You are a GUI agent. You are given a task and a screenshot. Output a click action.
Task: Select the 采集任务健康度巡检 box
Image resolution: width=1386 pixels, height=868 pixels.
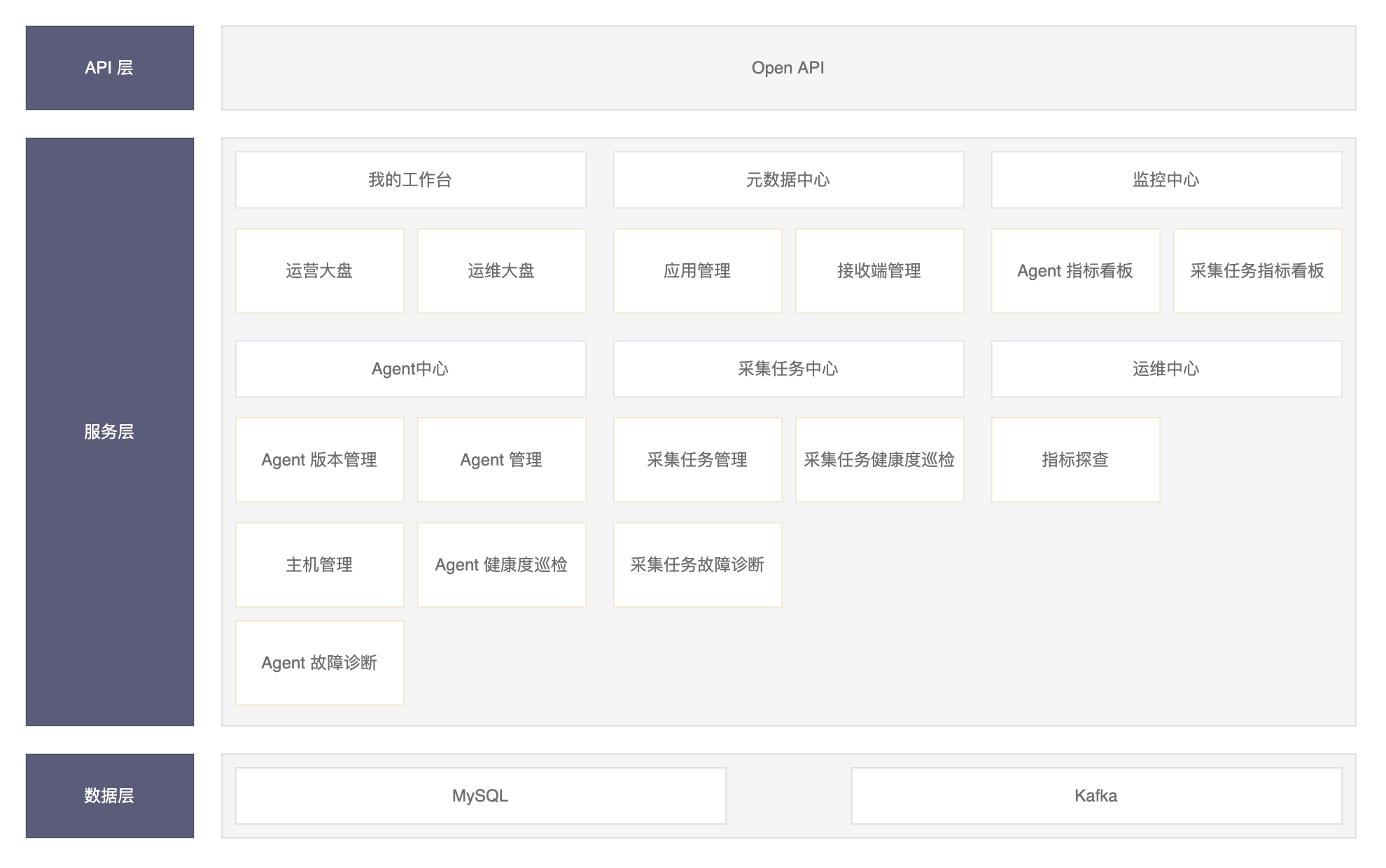(879, 460)
